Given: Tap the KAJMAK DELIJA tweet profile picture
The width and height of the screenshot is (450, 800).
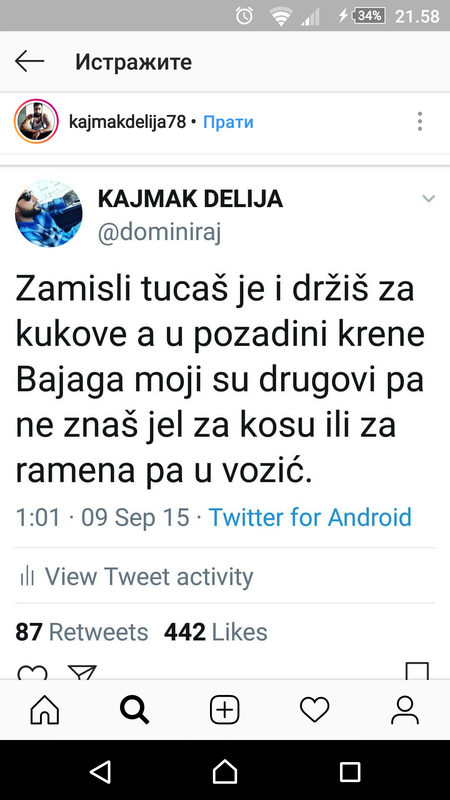Looking at the screenshot, I should (48, 214).
